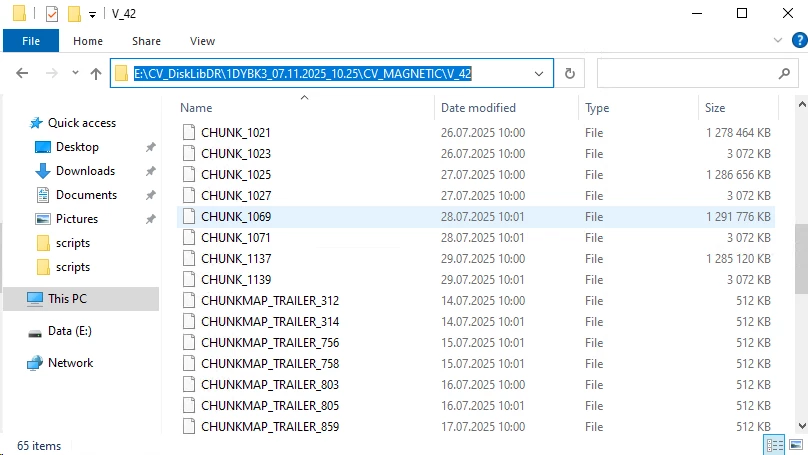808x455 pixels.
Task: Select the CHUNK_1023 file
Action: 475,154
